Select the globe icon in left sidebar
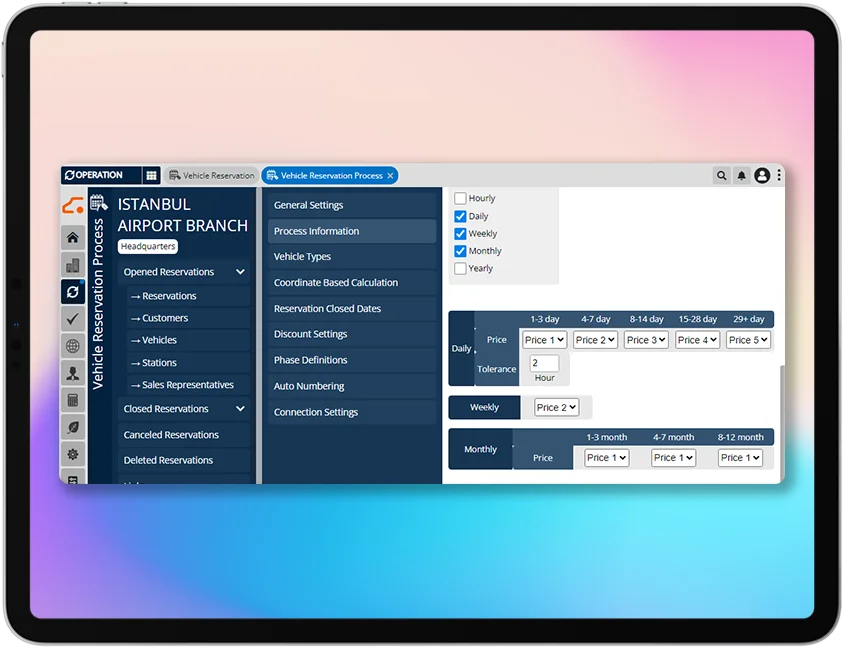Viewport: 843px width, 647px height. coord(72,346)
